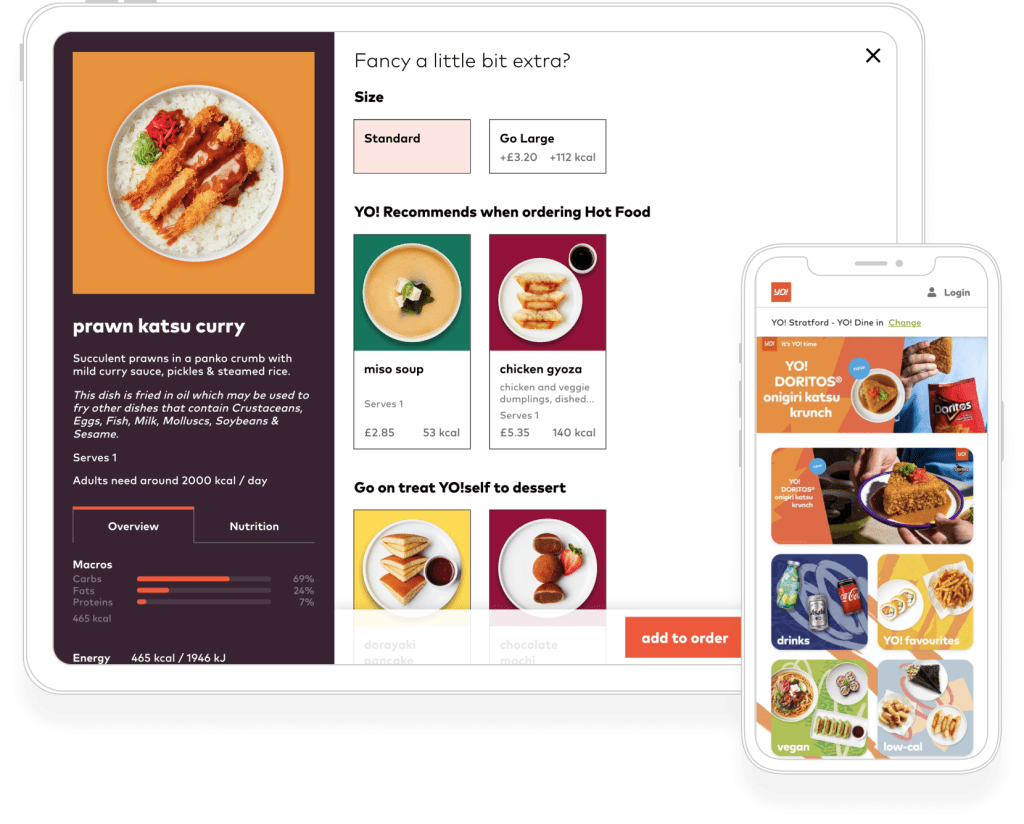1024x824 pixels.
Task: Change the restaurant location via the Change link
Action: point(904,323)
